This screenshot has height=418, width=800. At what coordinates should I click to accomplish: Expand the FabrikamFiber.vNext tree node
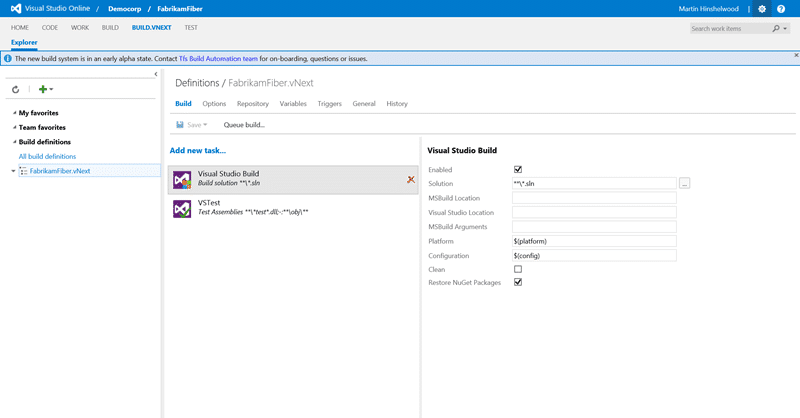pos(13,171)
